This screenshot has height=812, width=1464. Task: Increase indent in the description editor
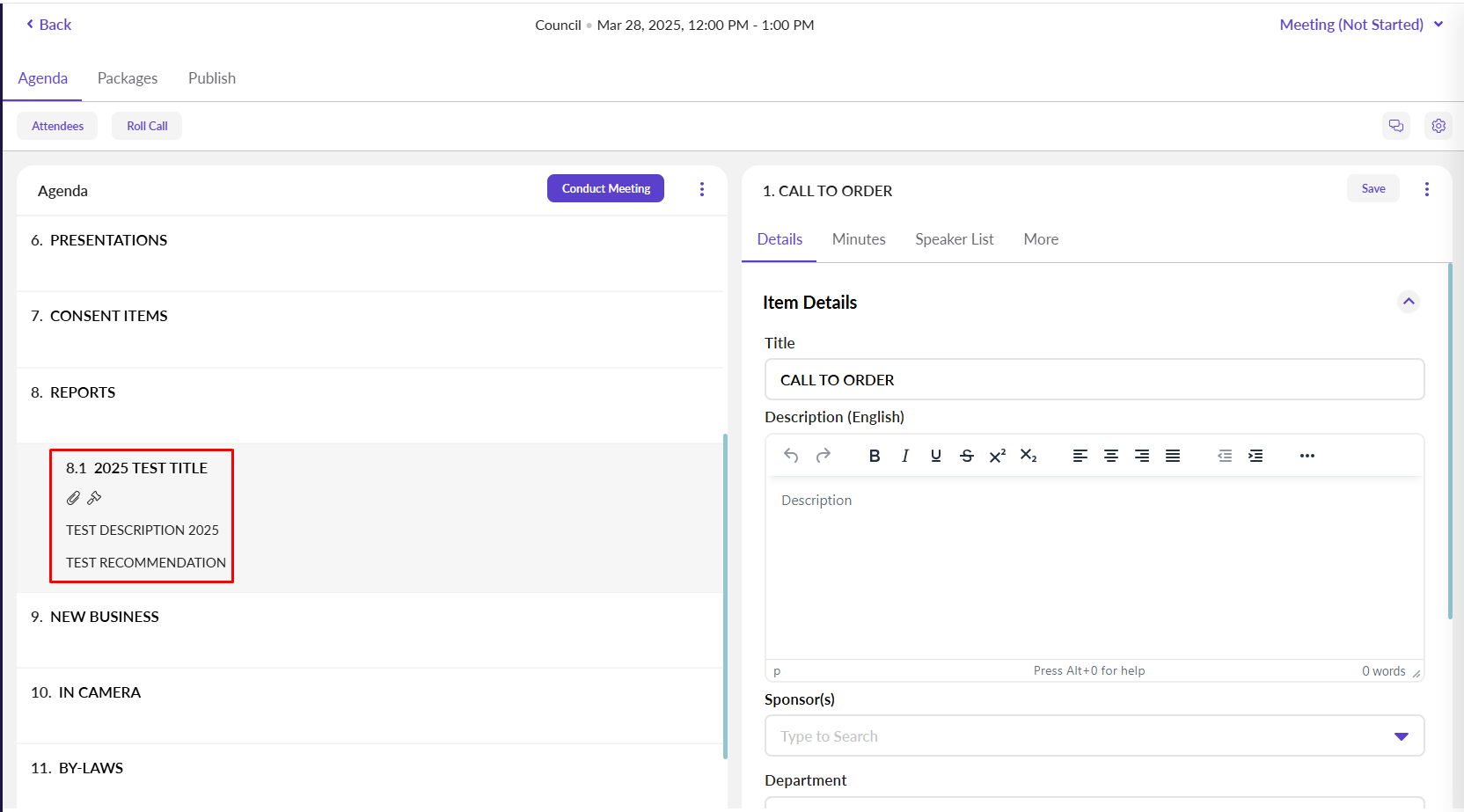tap(1255, 456)
